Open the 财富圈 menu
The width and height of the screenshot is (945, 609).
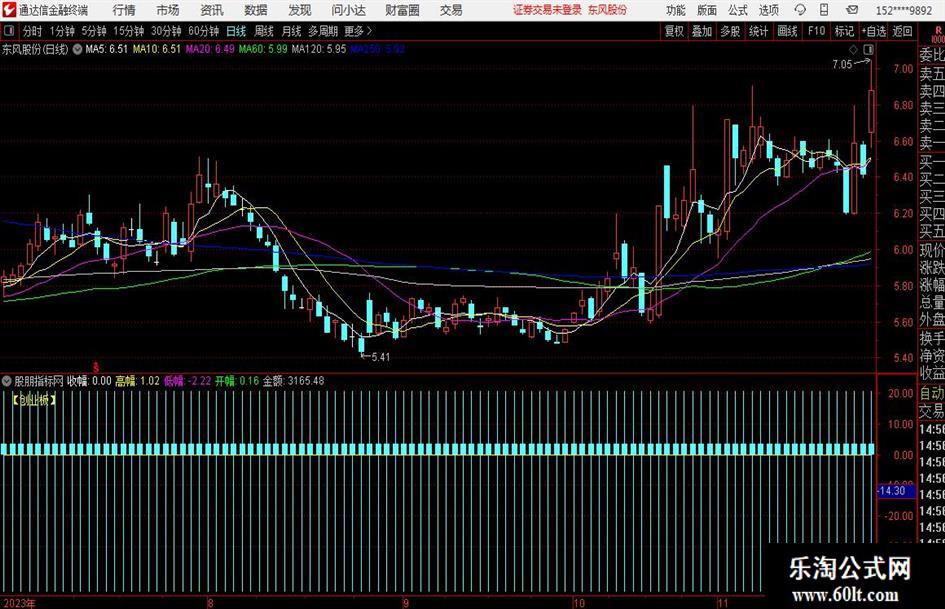click(x=402, y=10)
